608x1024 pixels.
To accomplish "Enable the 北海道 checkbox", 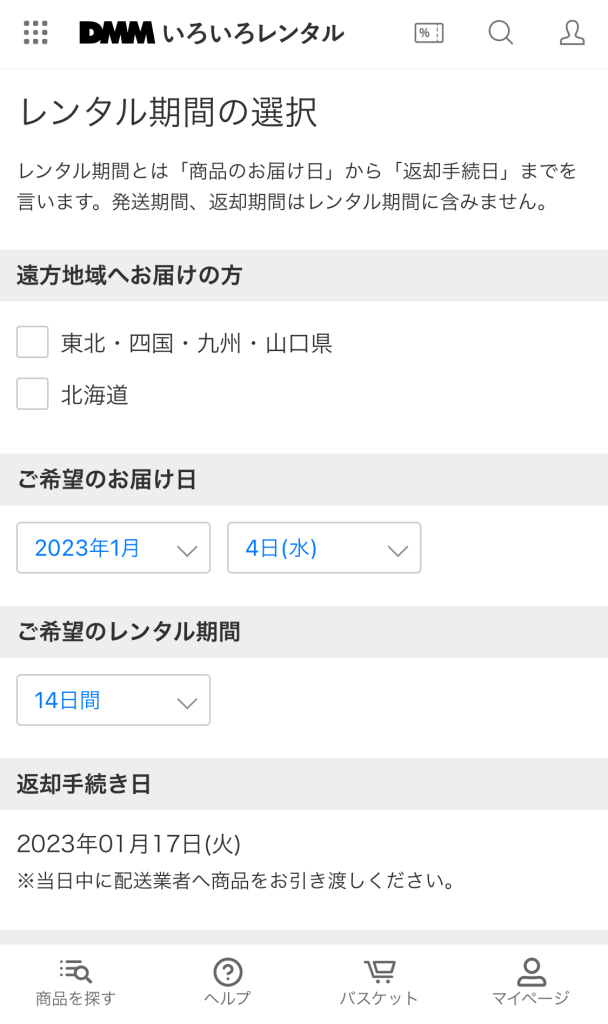I will tap(33, 395).
